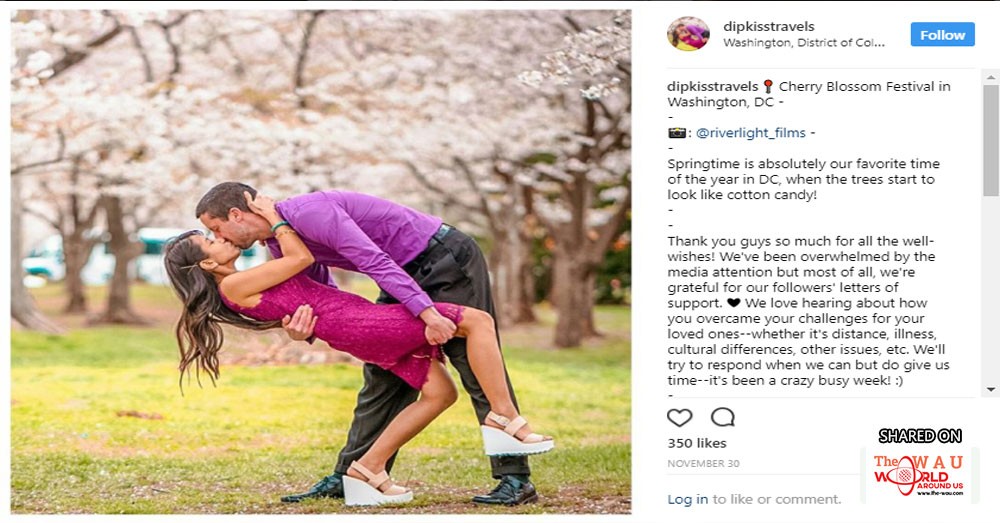Click dipkisstravels username in caption
1000x523 pixels.
712,86
